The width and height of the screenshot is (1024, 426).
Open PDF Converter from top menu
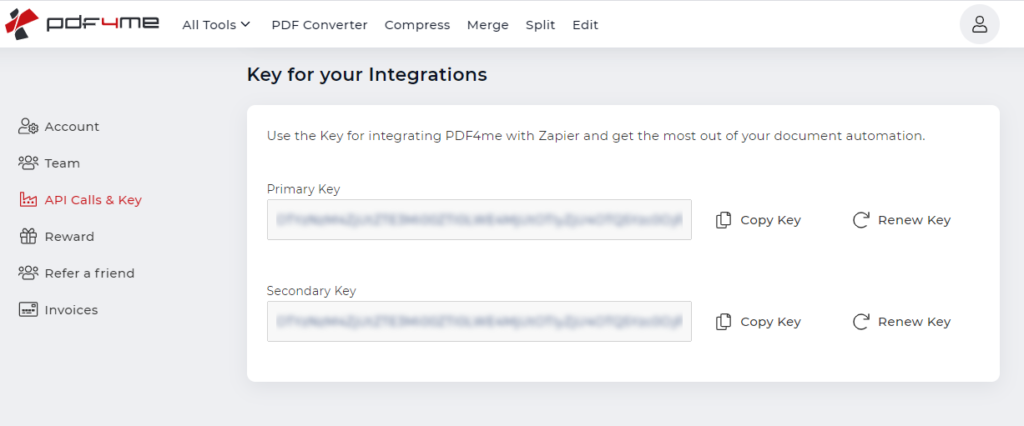coord(319,25)
